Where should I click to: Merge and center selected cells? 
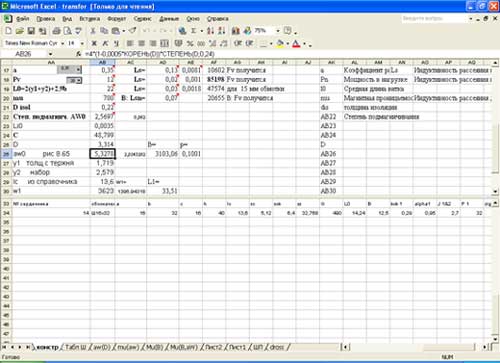164,43
